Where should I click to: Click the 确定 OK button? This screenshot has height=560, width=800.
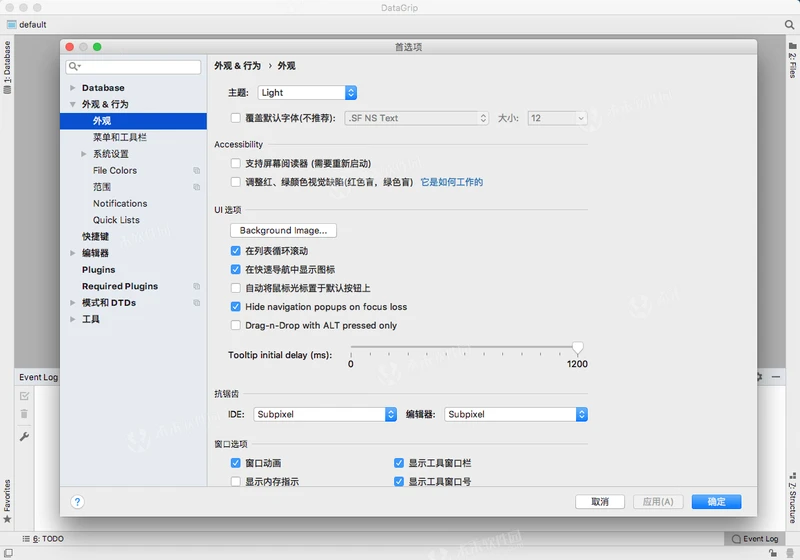tap(716, 502)
